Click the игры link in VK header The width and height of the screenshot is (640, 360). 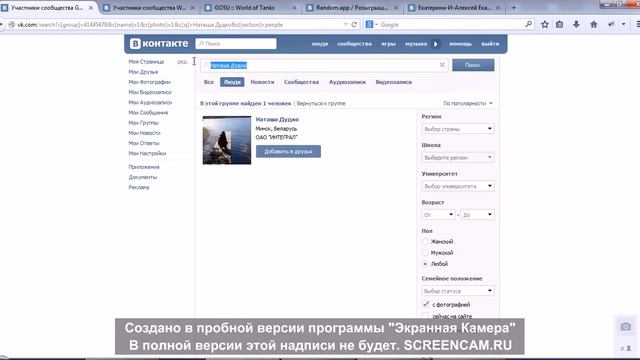(x=388, y=44)
